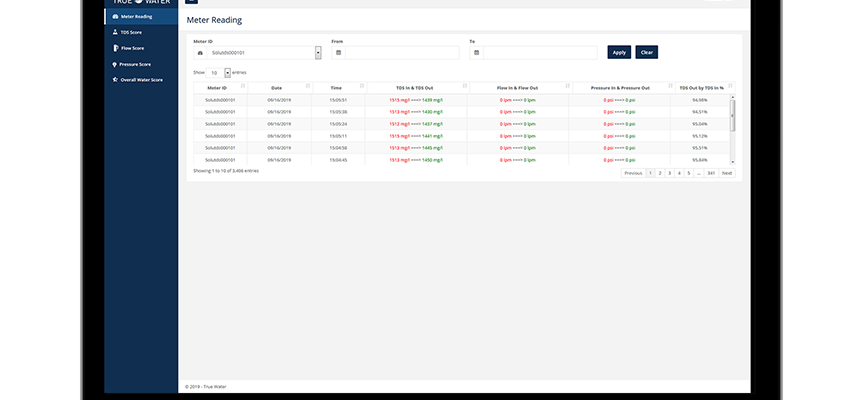Click the time cell 15:05:24

point(338,124)
